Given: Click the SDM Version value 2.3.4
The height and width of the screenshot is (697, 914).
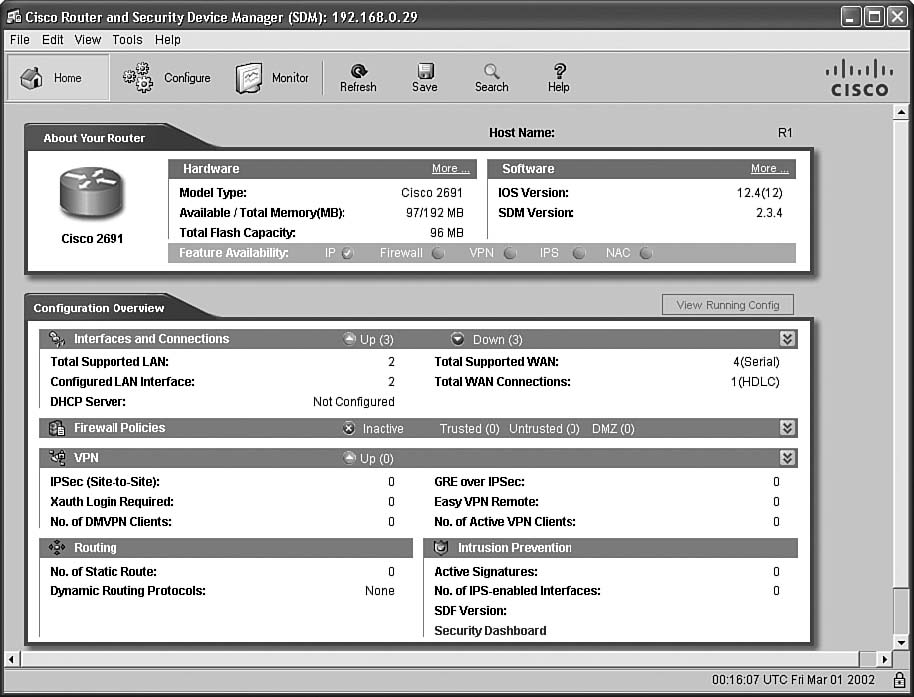Looking at the screenshot, I should (769, 213).
